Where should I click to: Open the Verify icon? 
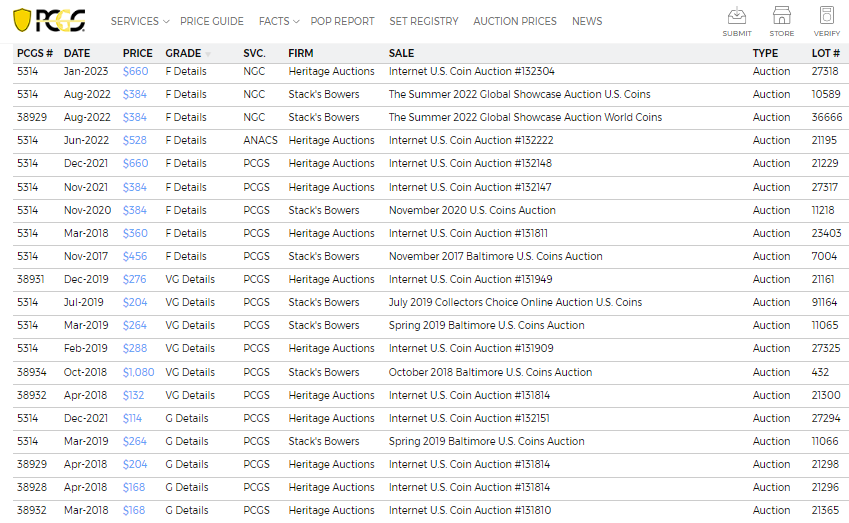click(x=827, y=22)
